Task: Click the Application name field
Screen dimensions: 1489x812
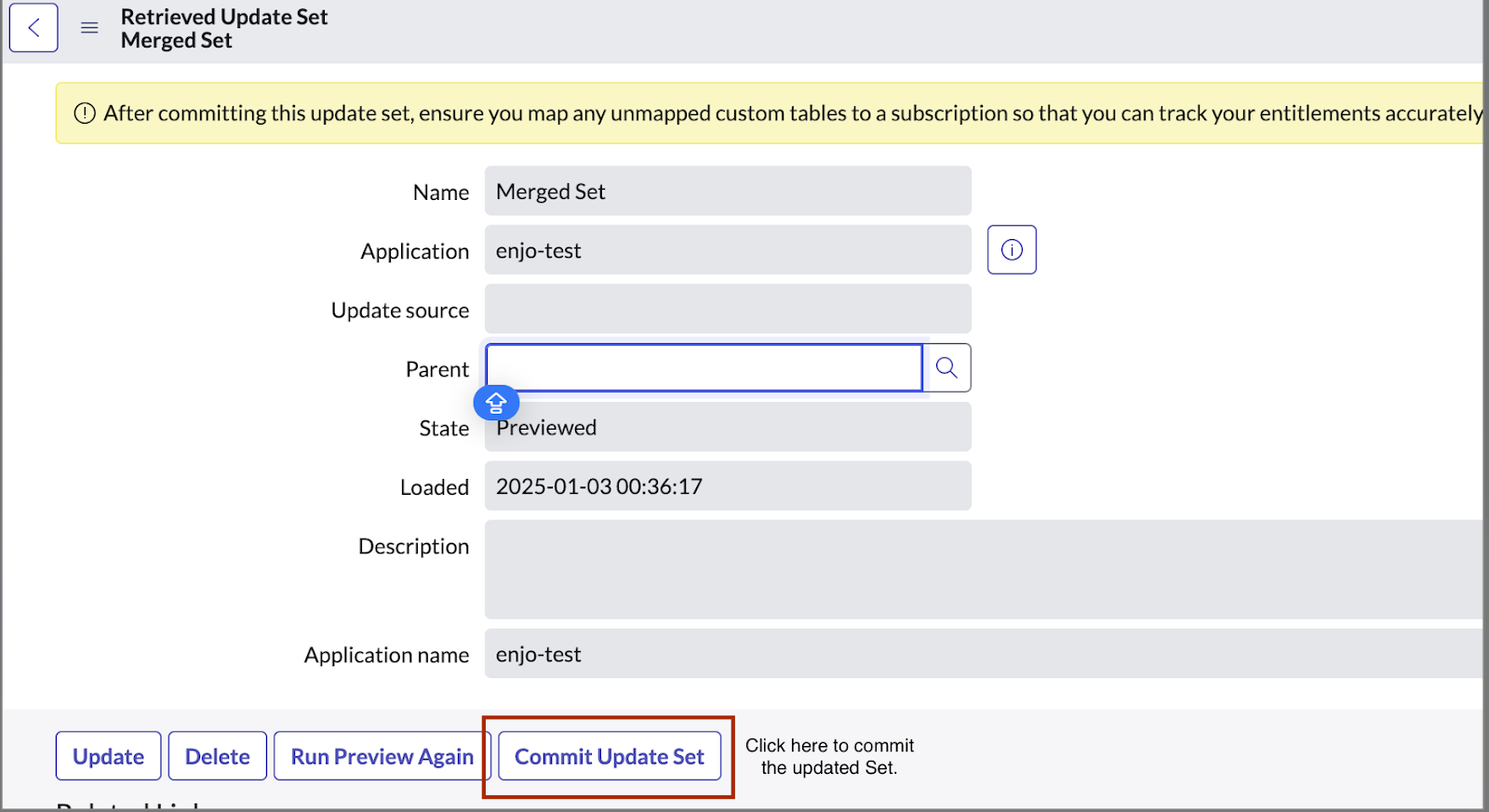Action: [x=984, y=653]
